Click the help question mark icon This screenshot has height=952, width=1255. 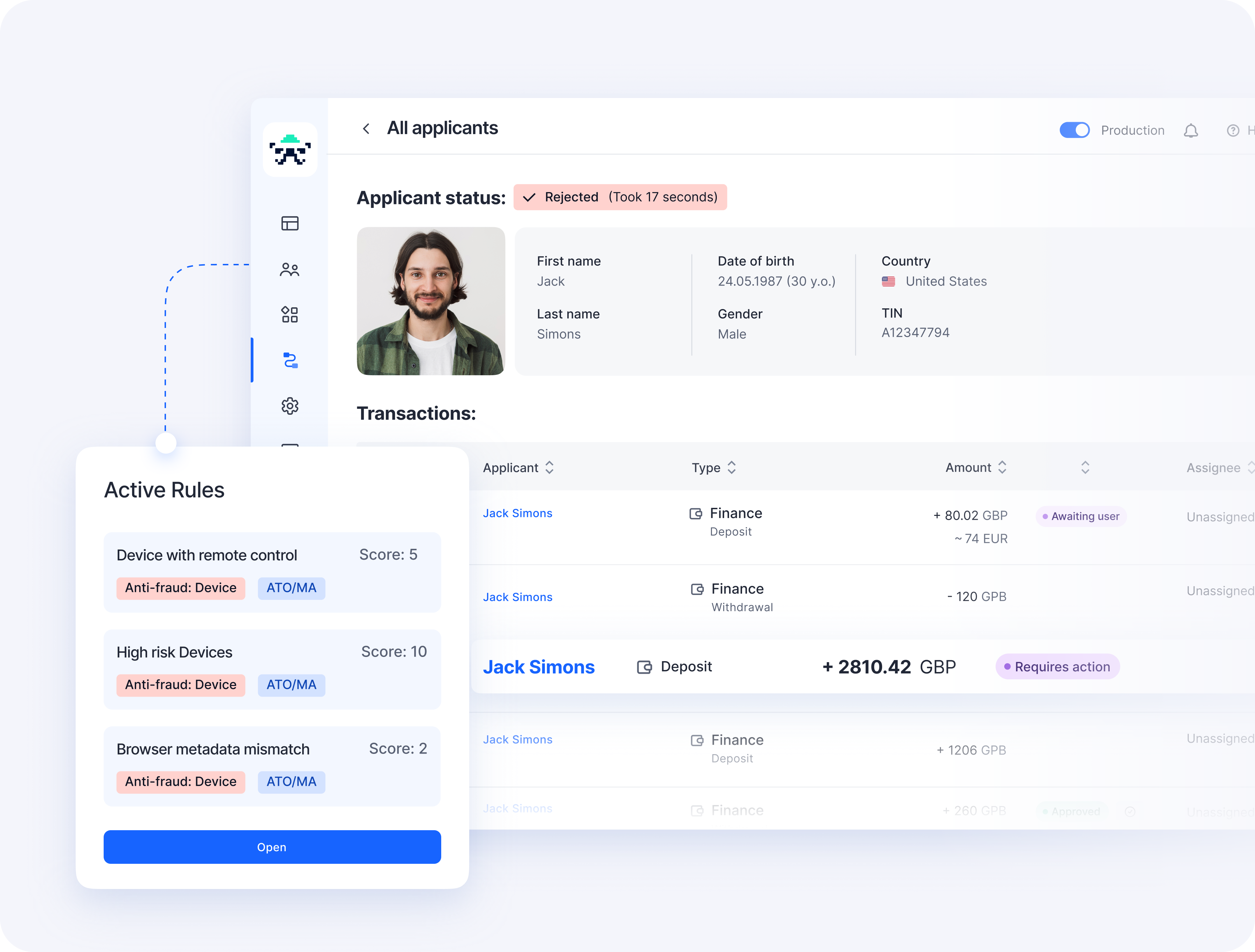click(x=1233, y=131)
